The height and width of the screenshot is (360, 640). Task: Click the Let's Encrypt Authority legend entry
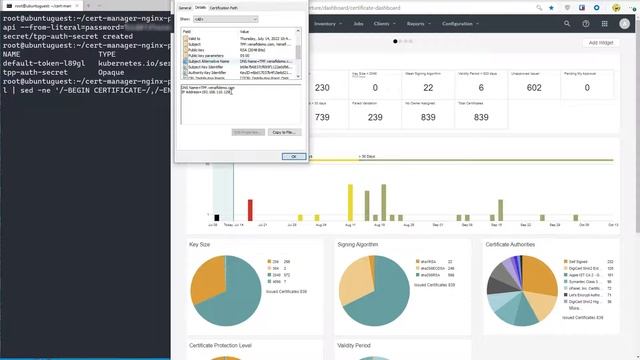pyautogui.click(x=588, y=295)
